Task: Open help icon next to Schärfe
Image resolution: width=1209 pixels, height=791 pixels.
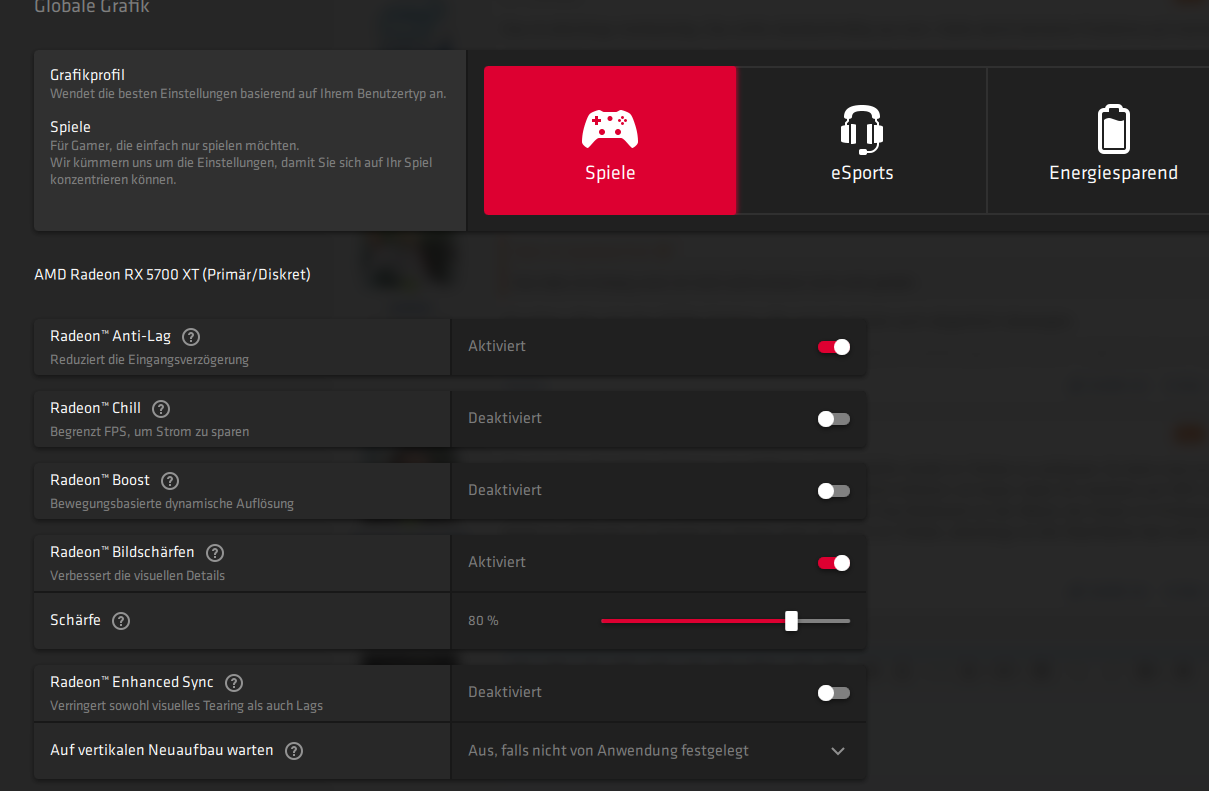Action: pos(121,621)
